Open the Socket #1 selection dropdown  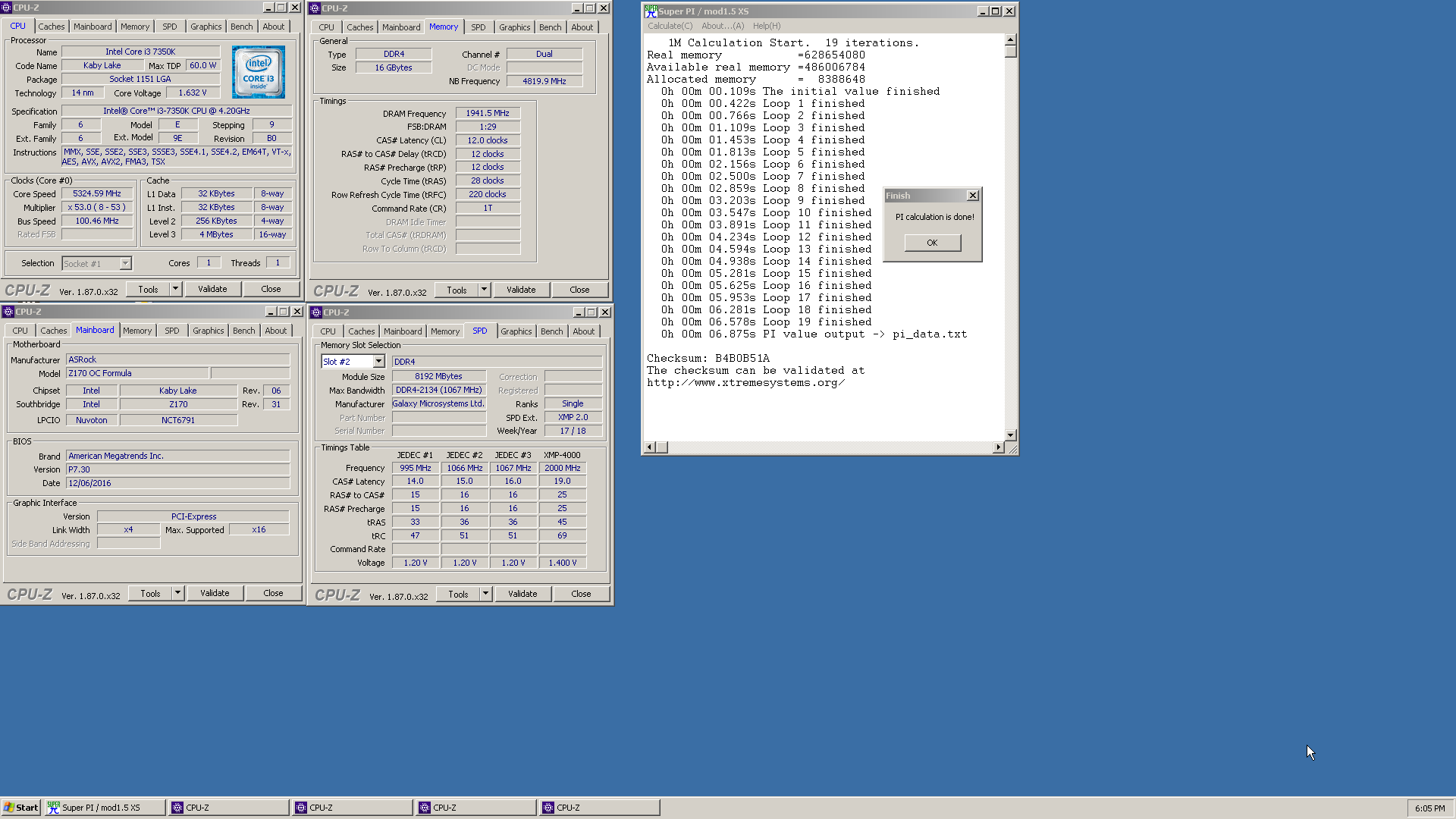pos(125,264)
